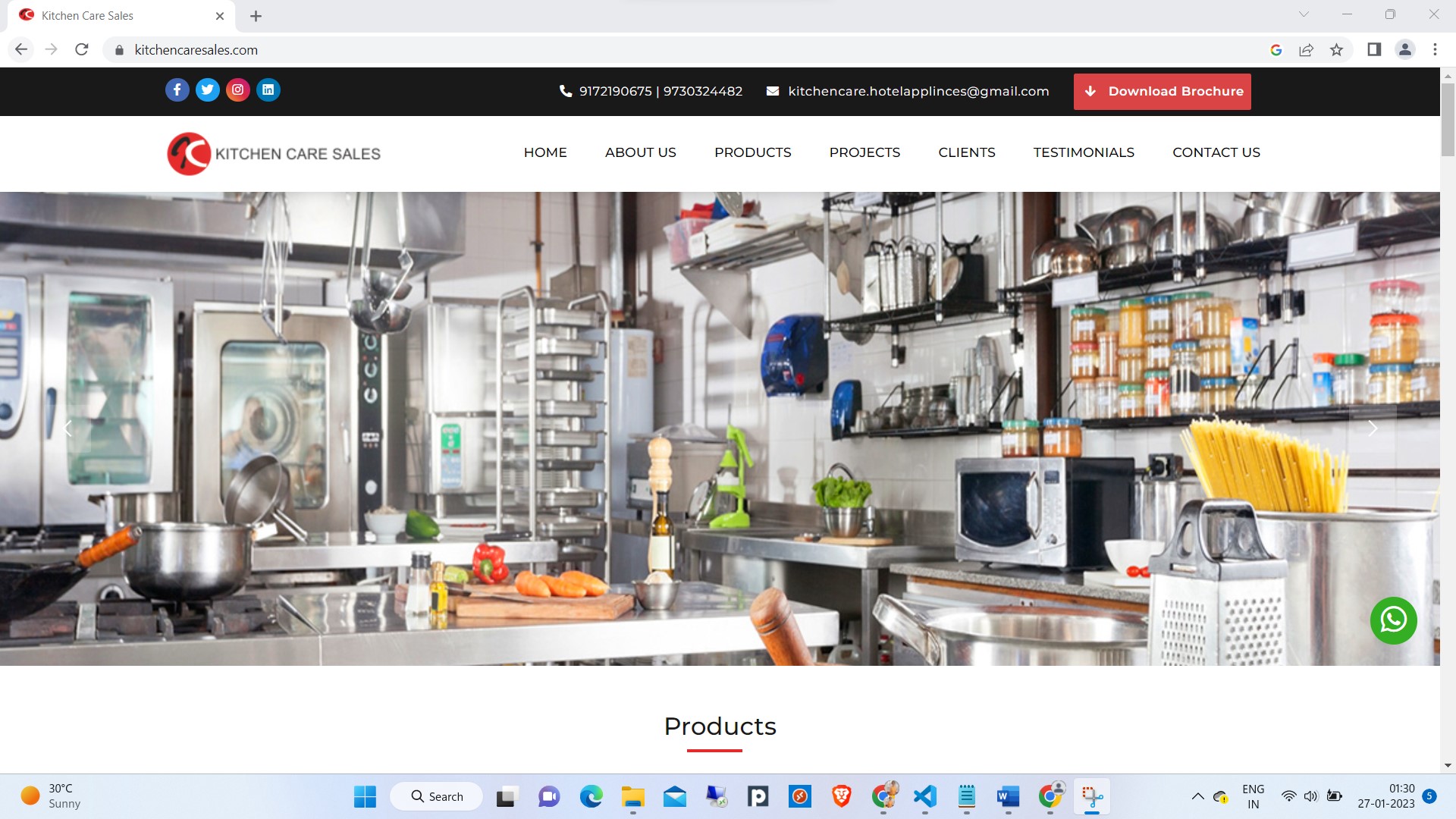Image resolution: width=1456 pixels, height=819 pixels.
Task: Open the ABOUT US menu item
Action: (x=641, y=152)
